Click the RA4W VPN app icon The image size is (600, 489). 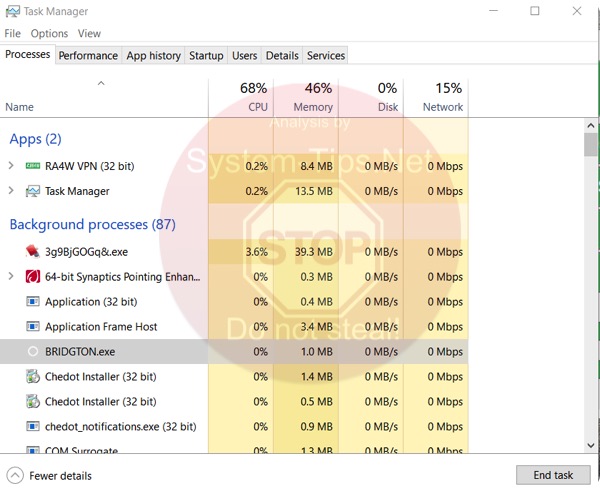(33, 166)
